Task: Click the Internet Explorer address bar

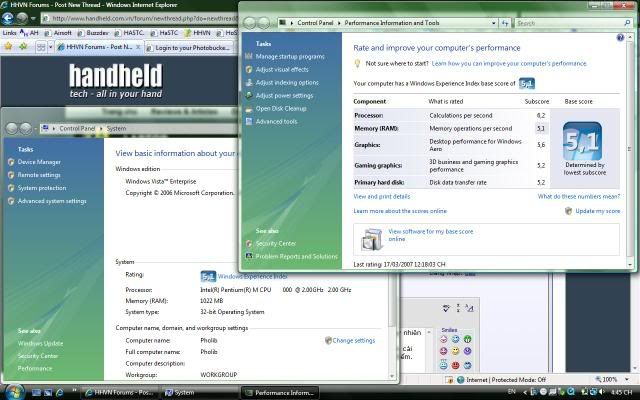Action: [139, 18]
